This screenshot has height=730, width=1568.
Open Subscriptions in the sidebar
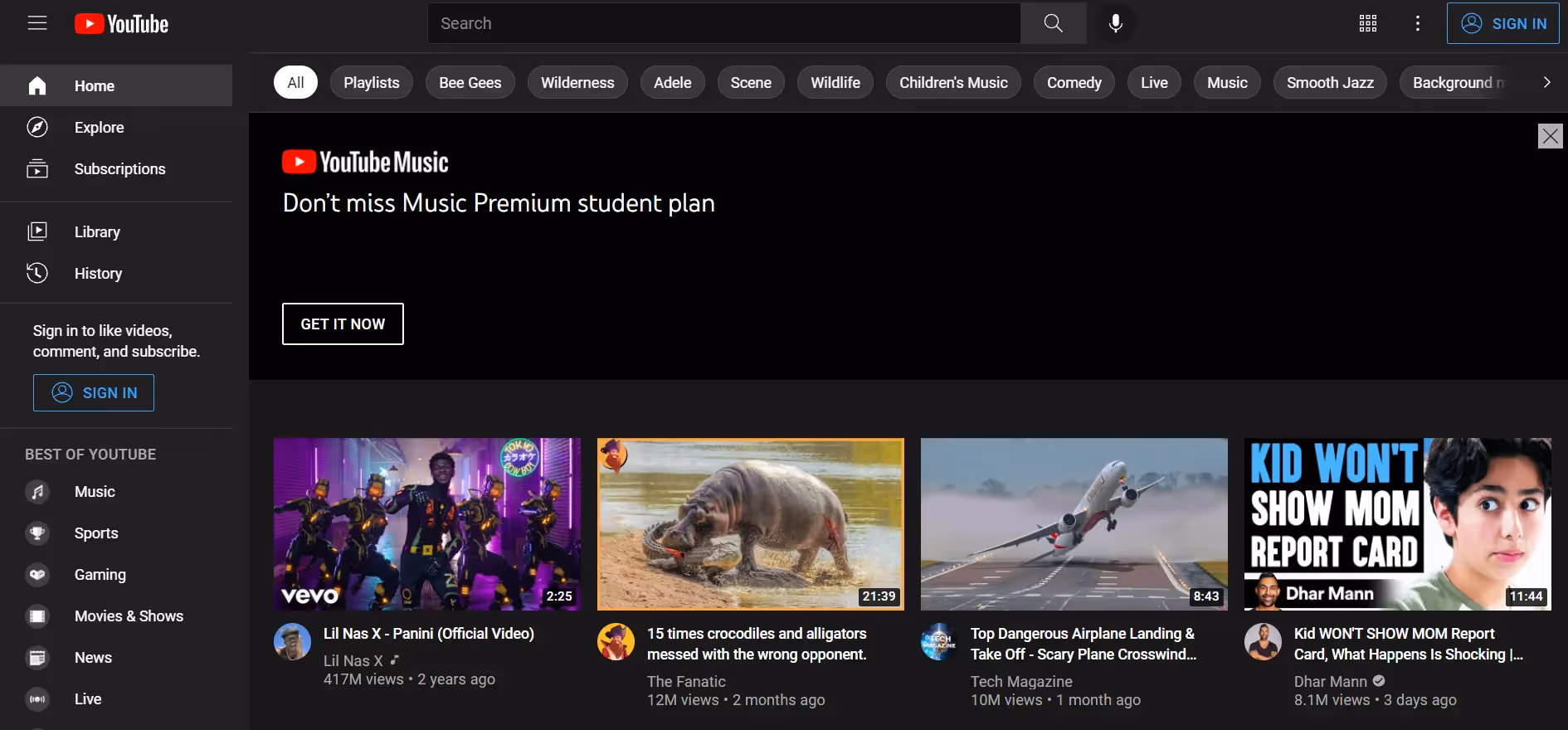[x=116, y=168]
